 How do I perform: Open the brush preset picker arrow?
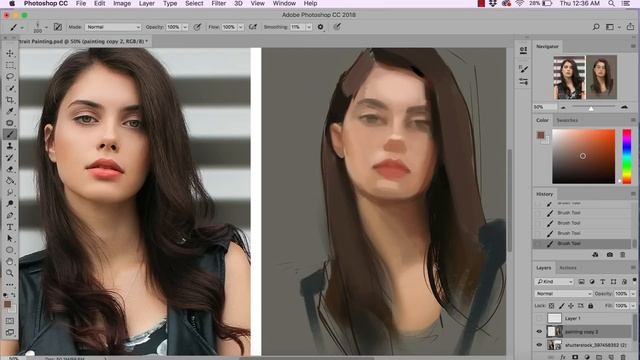pos(46,27)
